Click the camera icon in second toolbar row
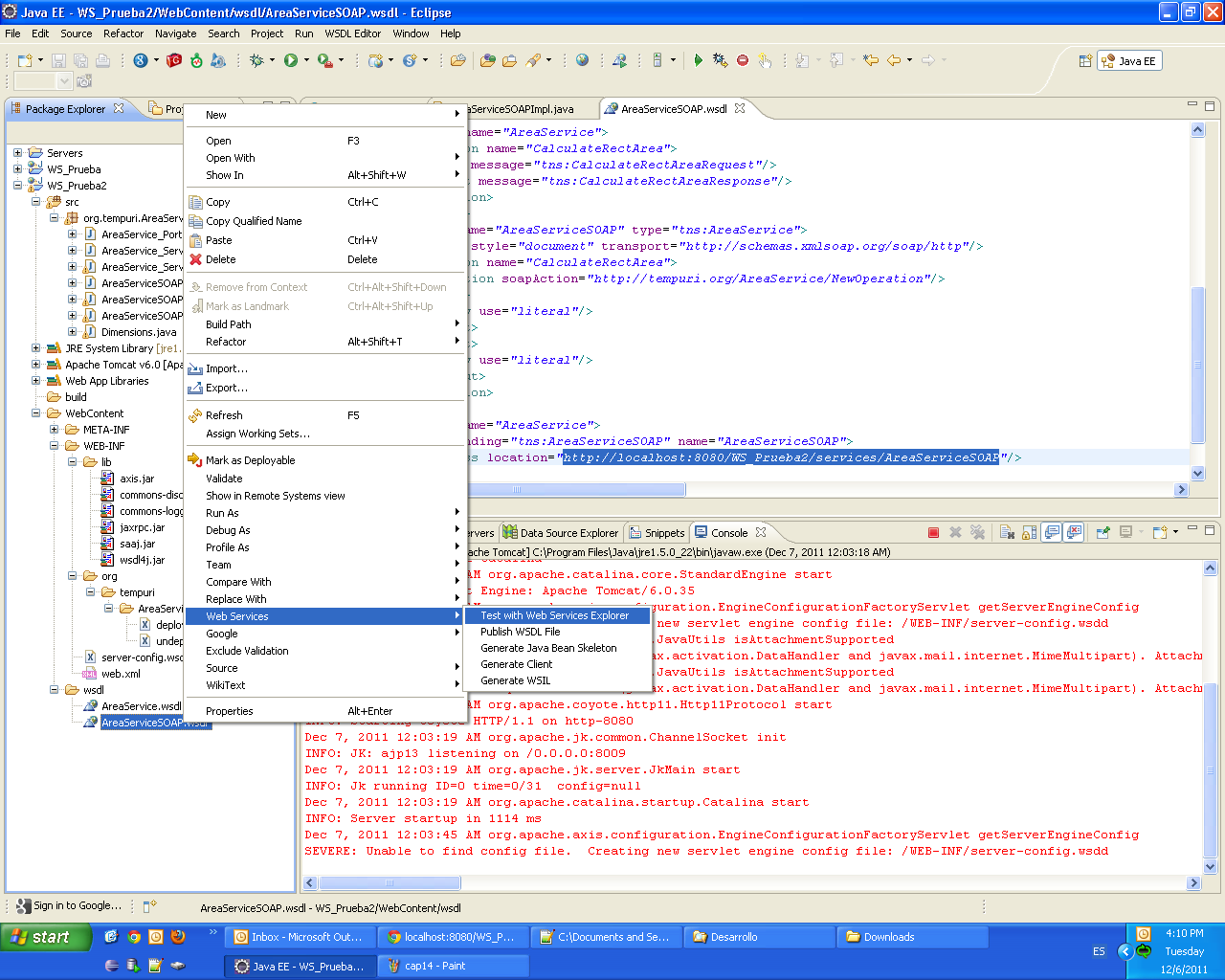1225x980 pixels. pyautogui.click(x=84, y=81)
